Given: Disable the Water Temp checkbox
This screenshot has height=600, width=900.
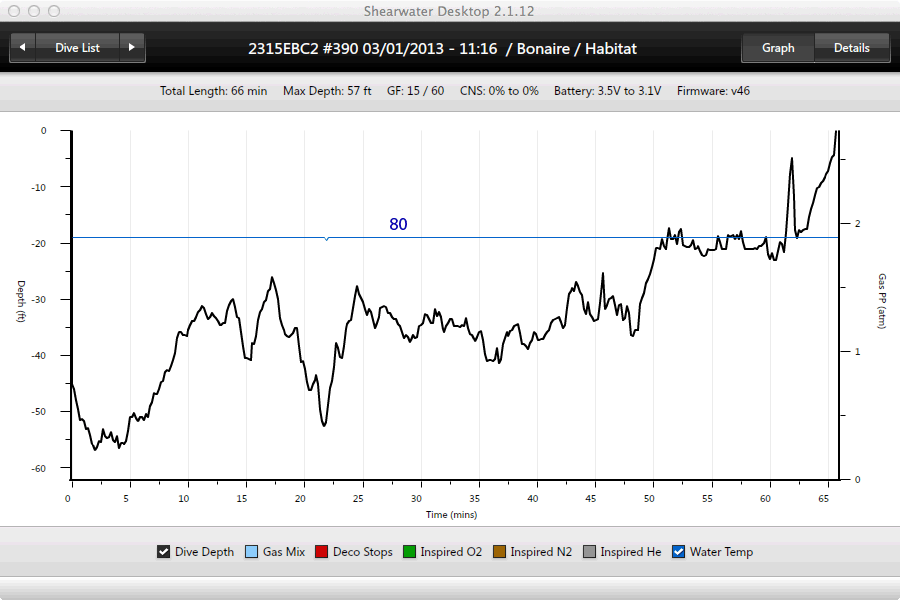Looking at the screenshot, I should [678, 552].
